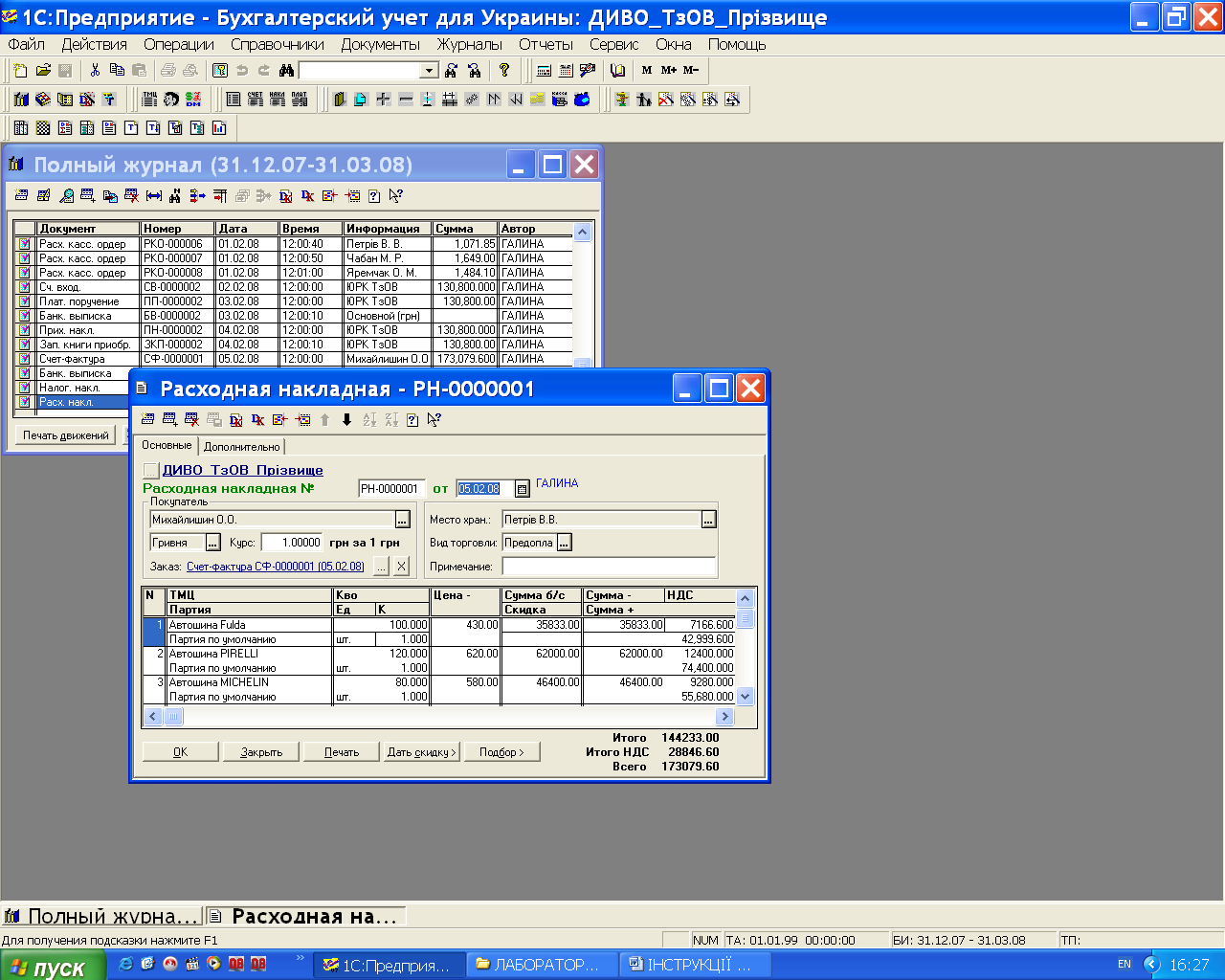Select the Счет-фактура row in Полный журнал
This screenshot has height=980, width=1225.
(295, 359)
